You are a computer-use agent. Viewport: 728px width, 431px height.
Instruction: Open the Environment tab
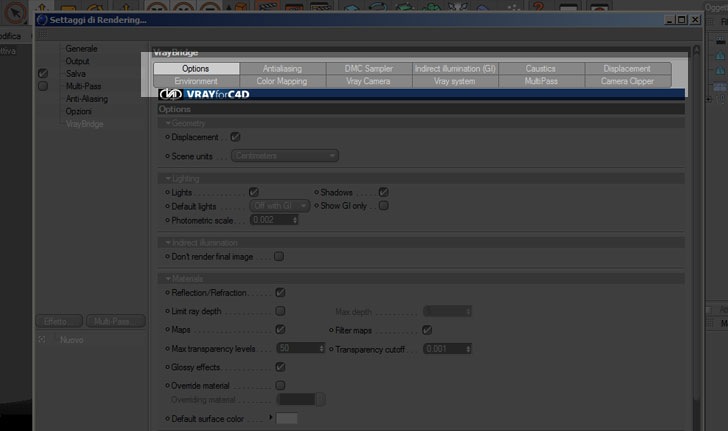pos(196,81)
